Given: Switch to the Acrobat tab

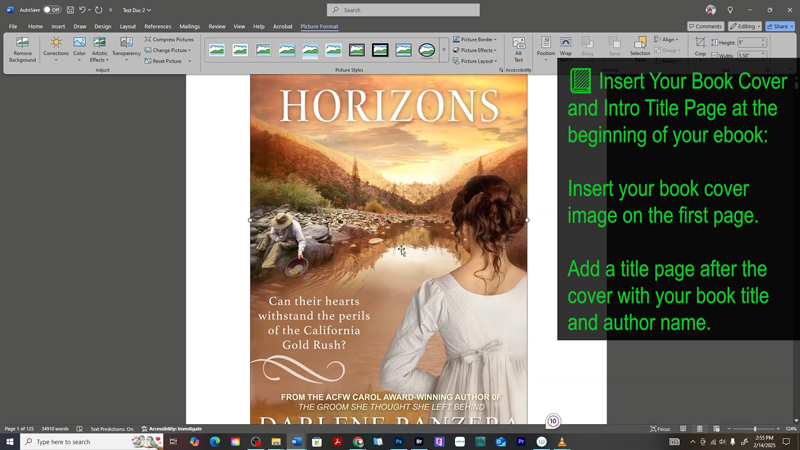Looking at the screenshot, I should coord(283,27).
